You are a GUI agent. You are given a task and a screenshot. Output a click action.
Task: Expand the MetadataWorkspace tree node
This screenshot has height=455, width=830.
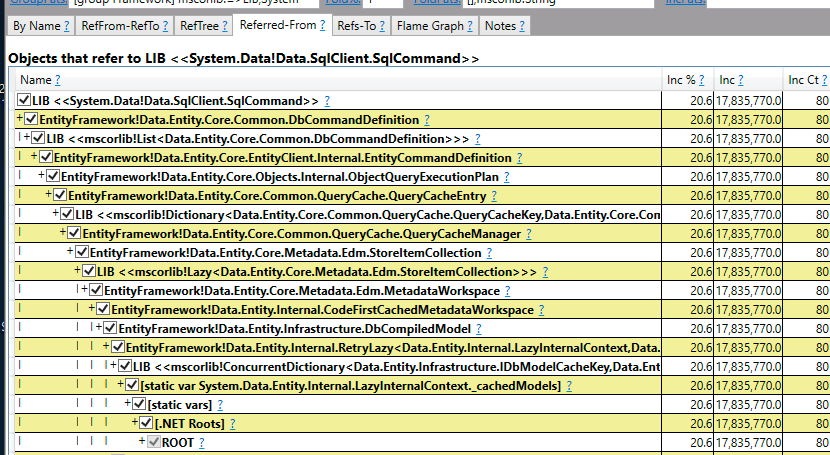click(x=85, y=290)
